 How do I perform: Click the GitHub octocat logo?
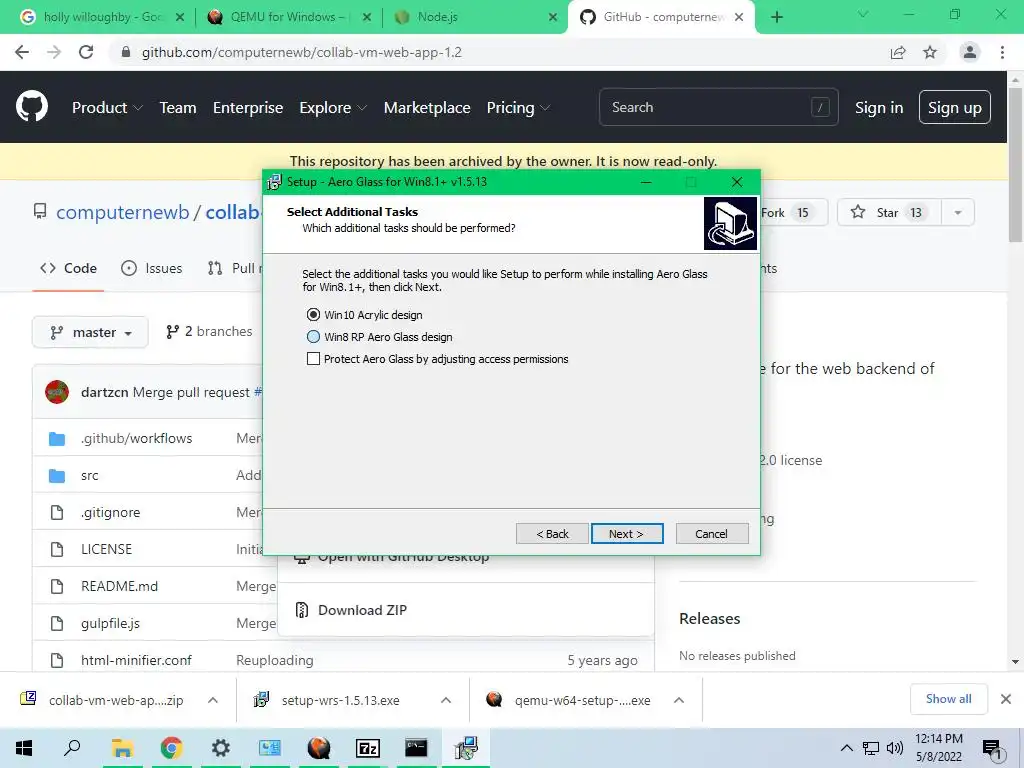point(32,107)
